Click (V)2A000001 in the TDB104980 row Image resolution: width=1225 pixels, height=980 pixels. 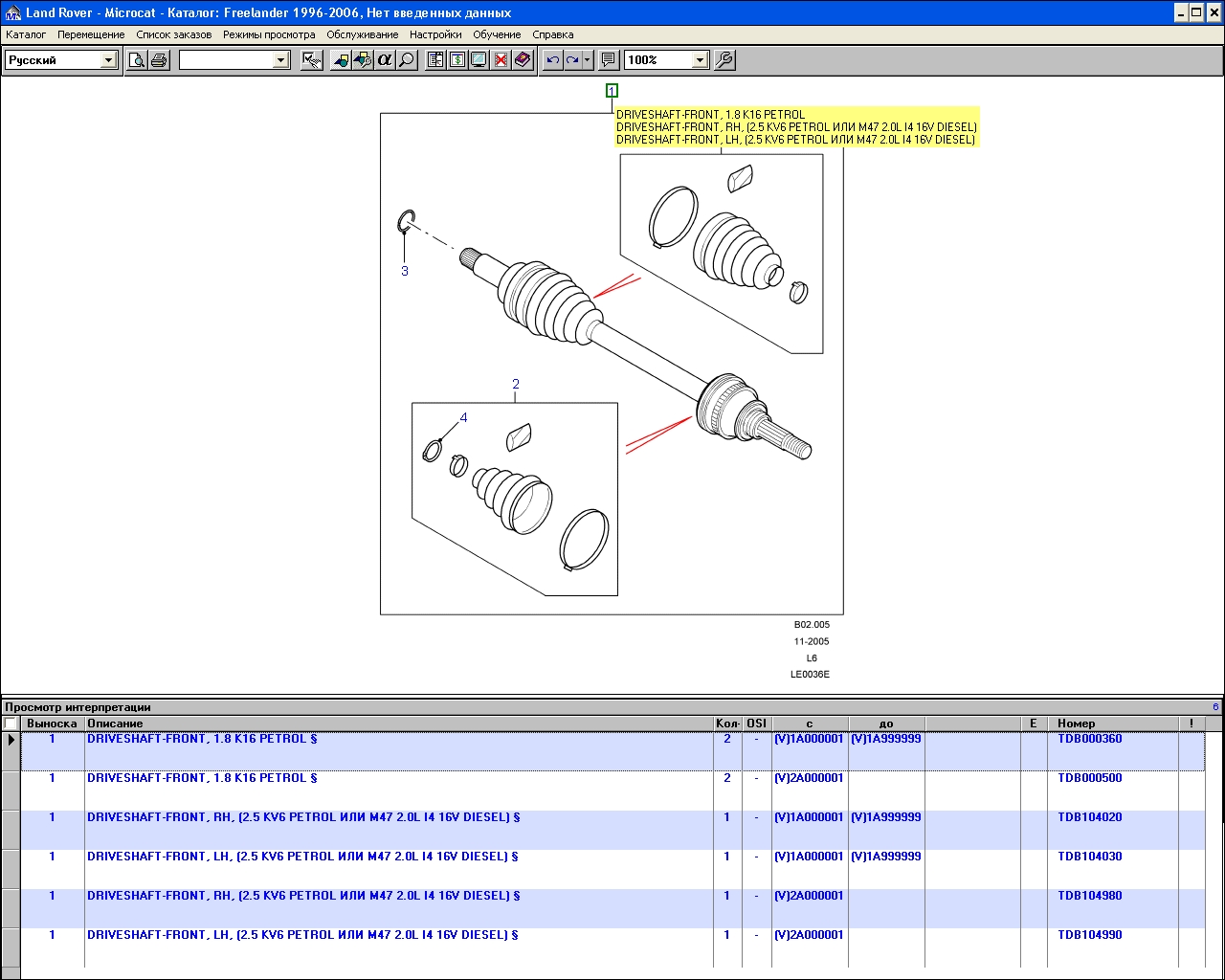(809, 896)
